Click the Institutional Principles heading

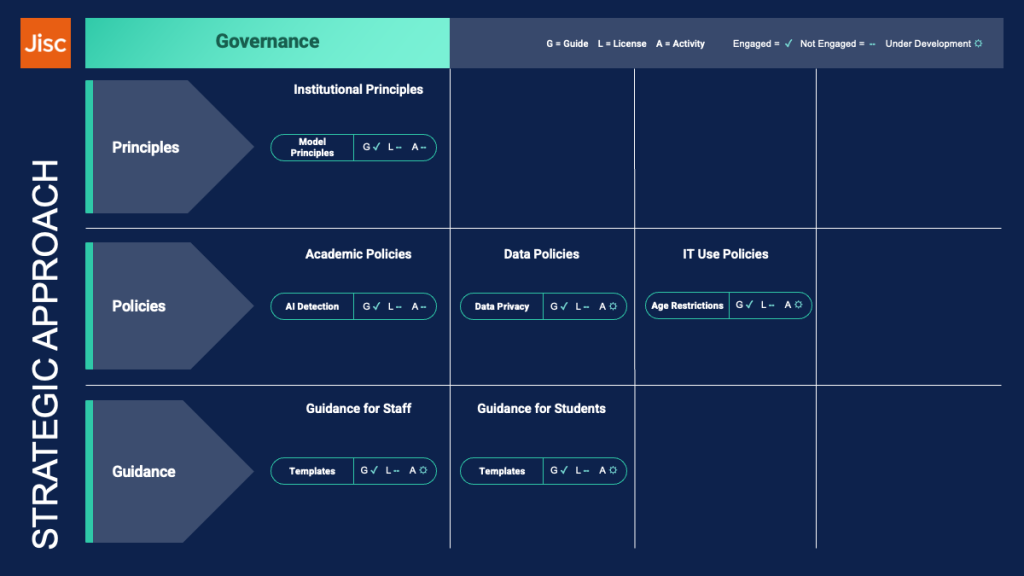click(x=358, y=89)
